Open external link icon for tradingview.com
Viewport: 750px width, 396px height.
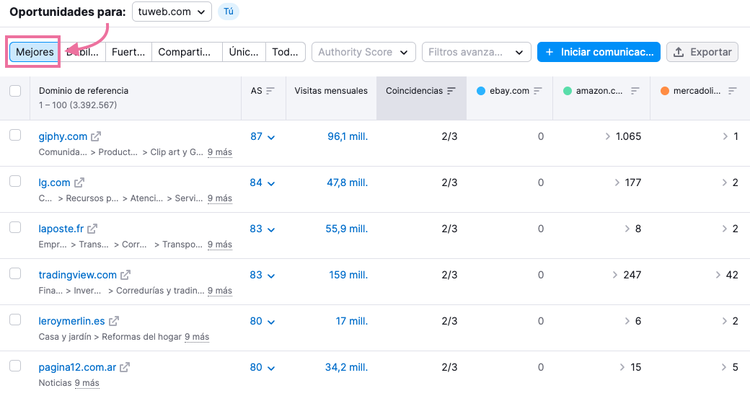coord(125,275)
